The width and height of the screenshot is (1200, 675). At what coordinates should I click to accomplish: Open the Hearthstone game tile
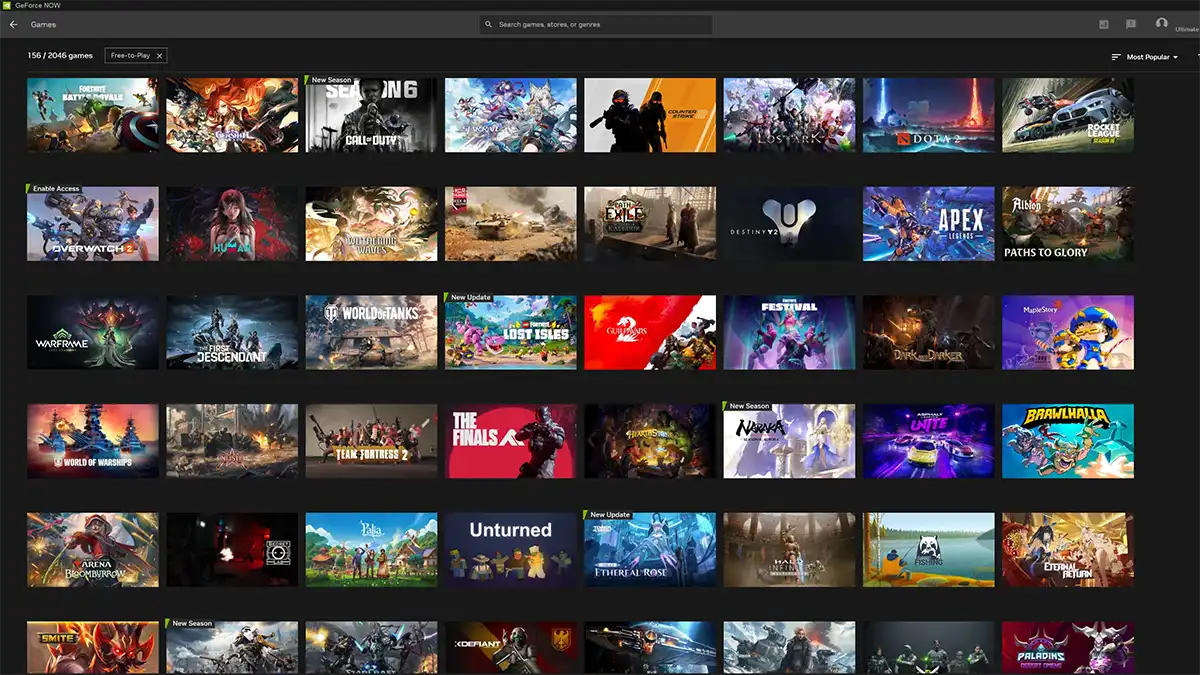tap(651, 441)
